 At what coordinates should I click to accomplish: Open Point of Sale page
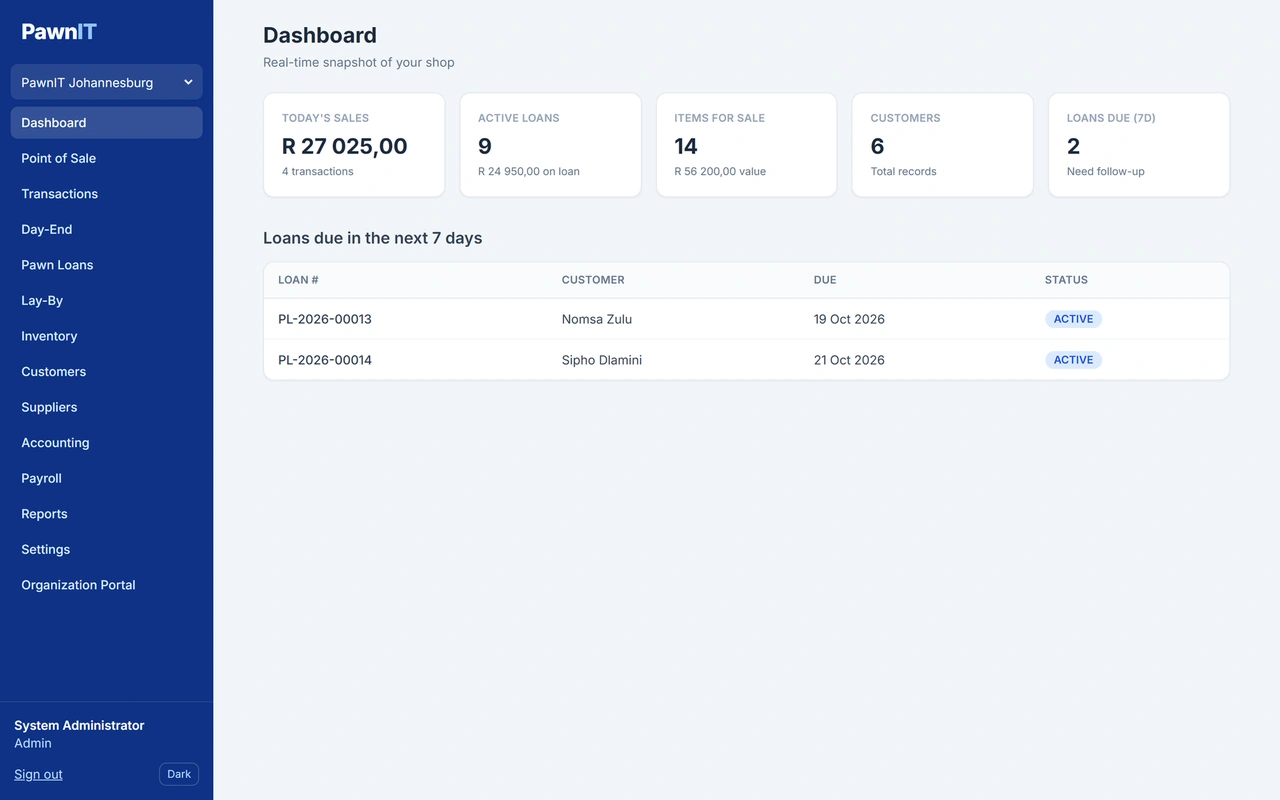[106, 158]
